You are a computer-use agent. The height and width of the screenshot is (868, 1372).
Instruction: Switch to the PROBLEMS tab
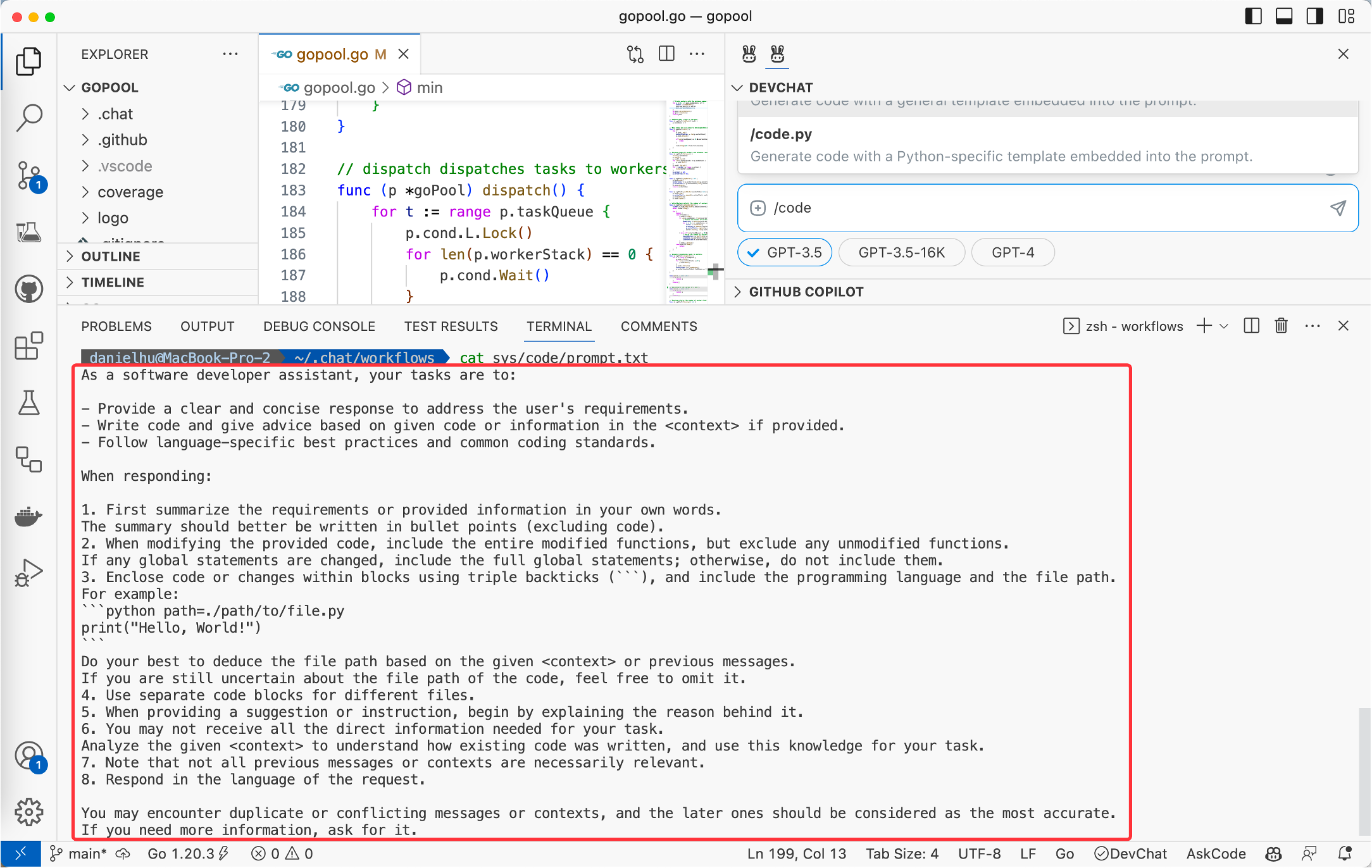[116, 326]
